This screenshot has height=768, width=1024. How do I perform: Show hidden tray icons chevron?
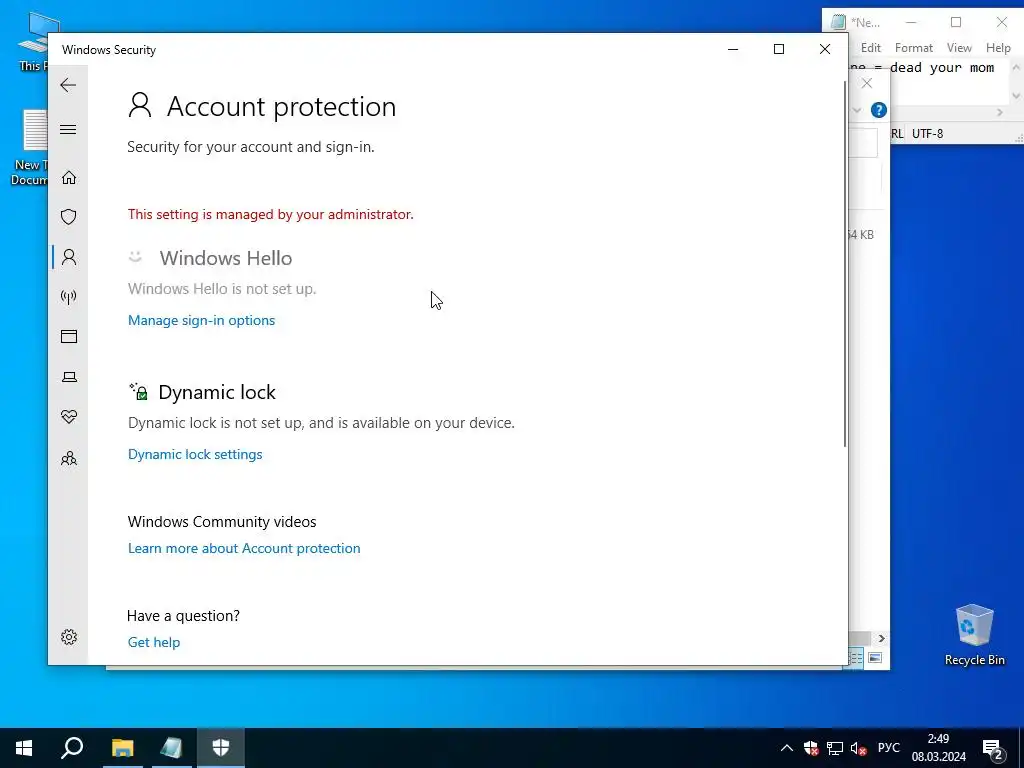[786, 748]
